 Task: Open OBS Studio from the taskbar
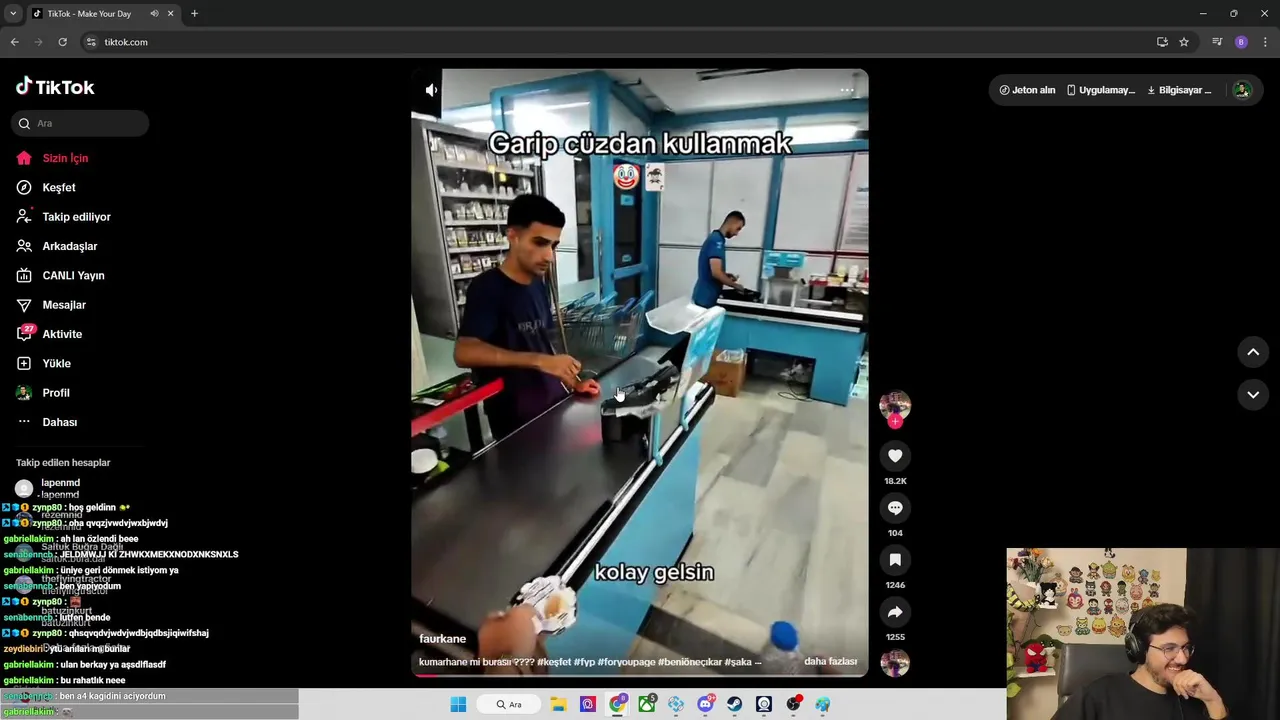(793, 704)
